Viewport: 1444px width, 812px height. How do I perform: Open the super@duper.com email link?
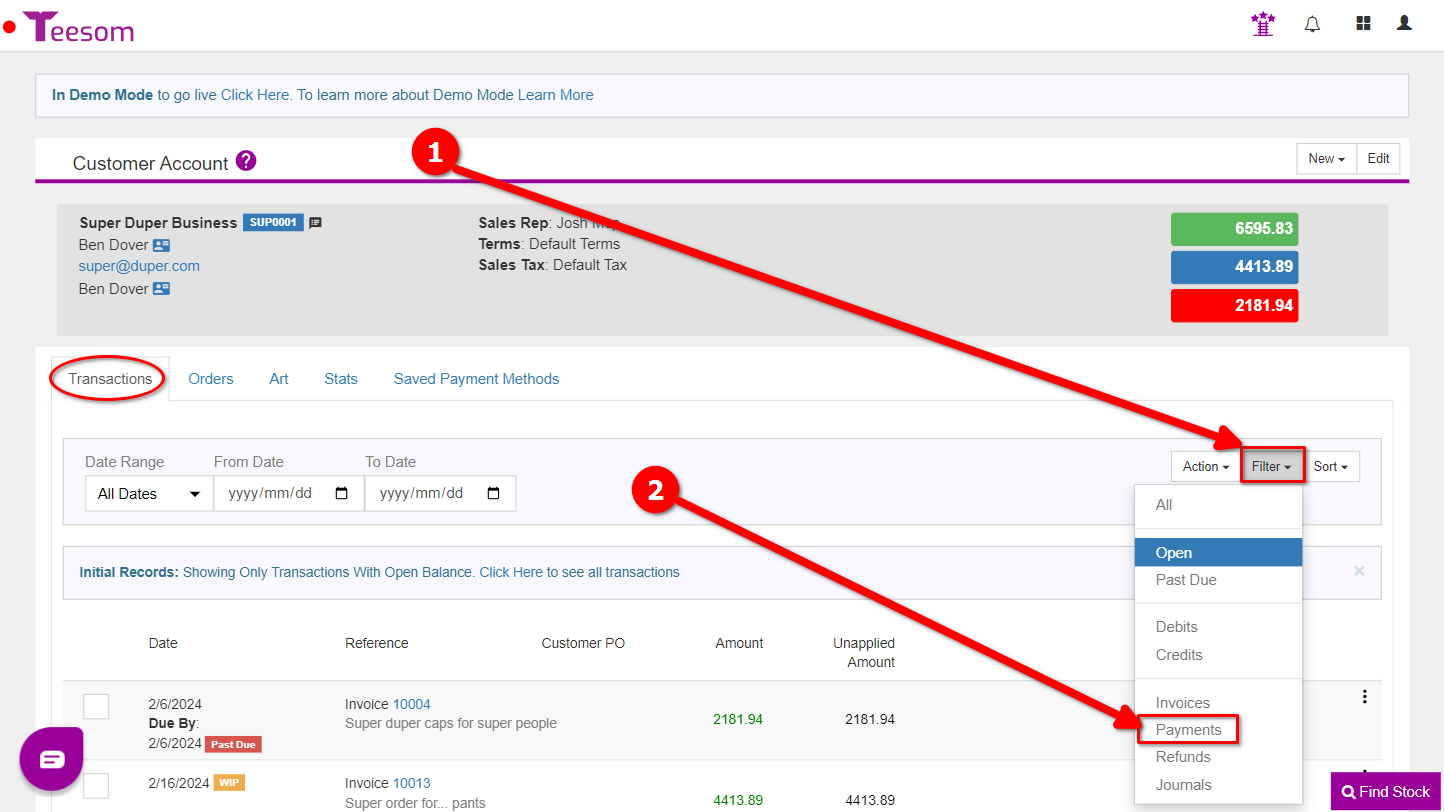point(139,266)
